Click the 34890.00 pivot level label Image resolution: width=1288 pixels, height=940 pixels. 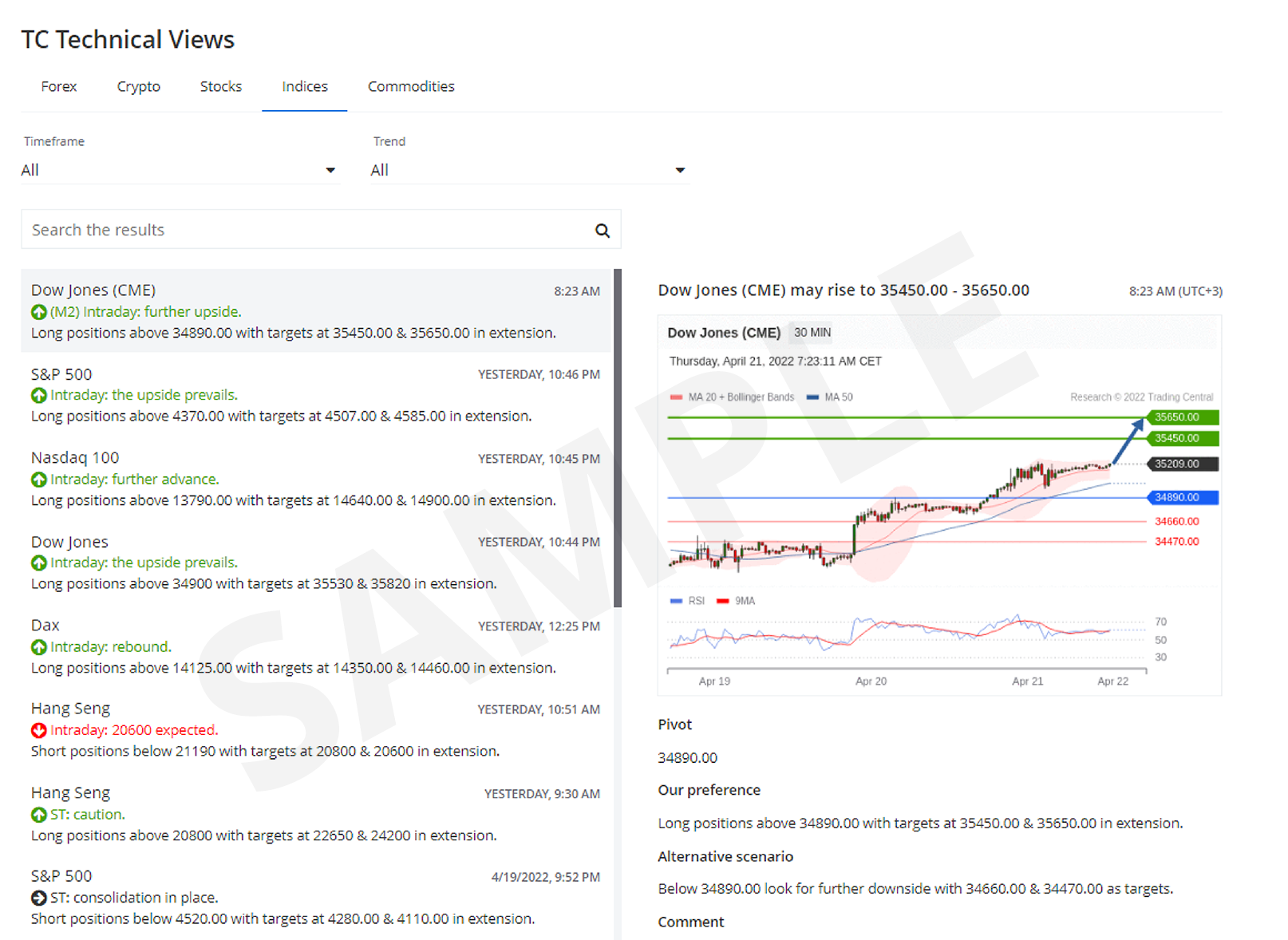1183,497
